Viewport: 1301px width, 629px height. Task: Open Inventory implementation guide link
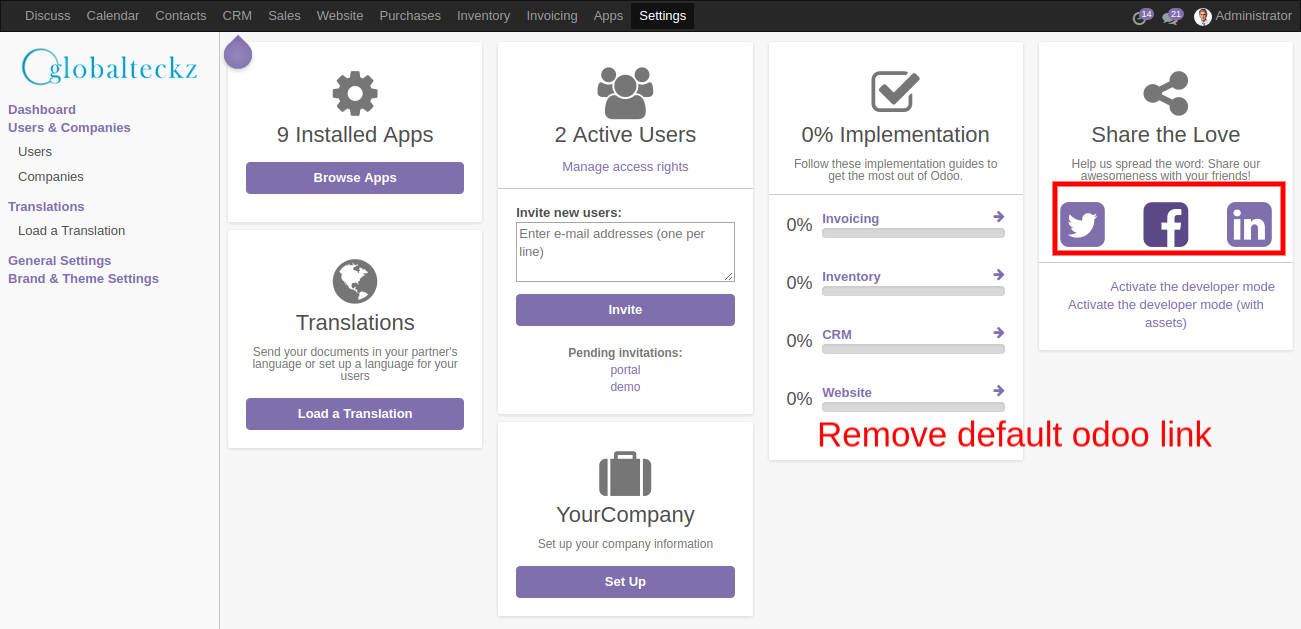click(851, 277)
